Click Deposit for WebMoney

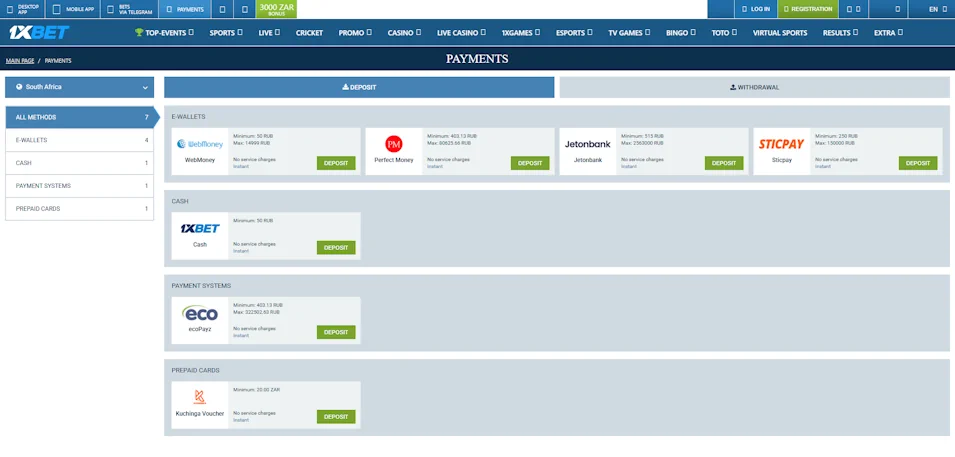(x=336, y=163)
